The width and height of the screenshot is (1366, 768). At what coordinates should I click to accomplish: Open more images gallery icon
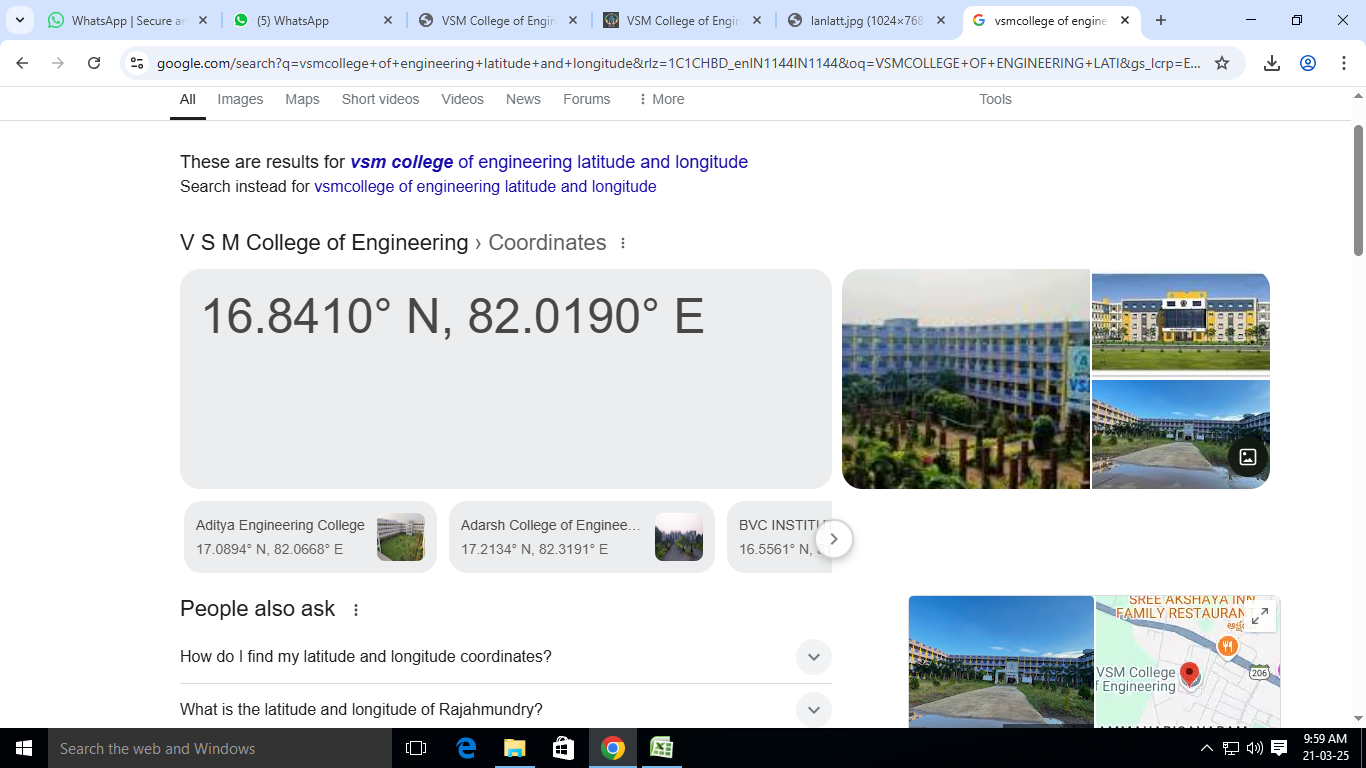[x=1248, y=457]
